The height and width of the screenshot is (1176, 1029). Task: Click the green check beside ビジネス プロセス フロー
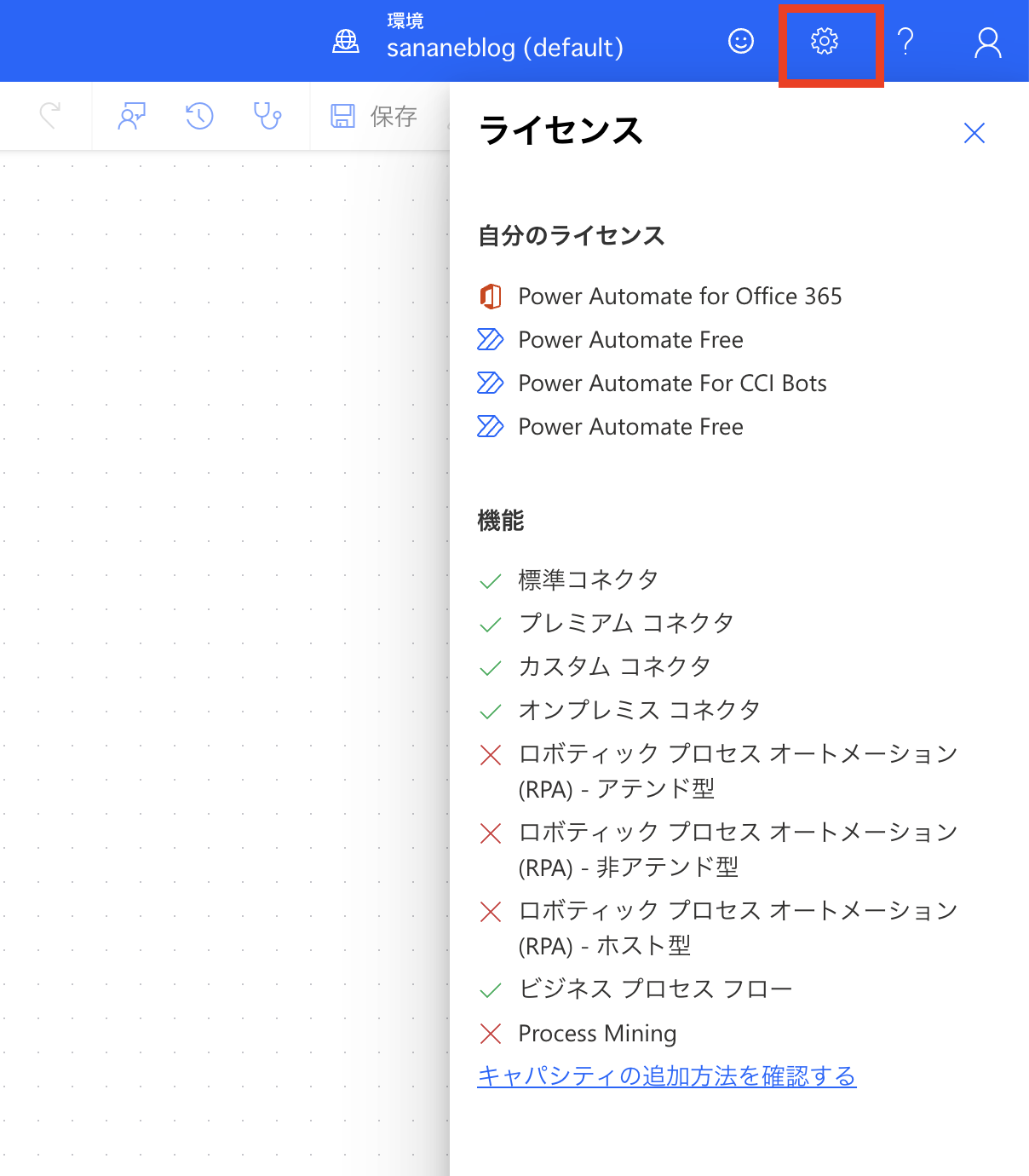pos(491,991)
